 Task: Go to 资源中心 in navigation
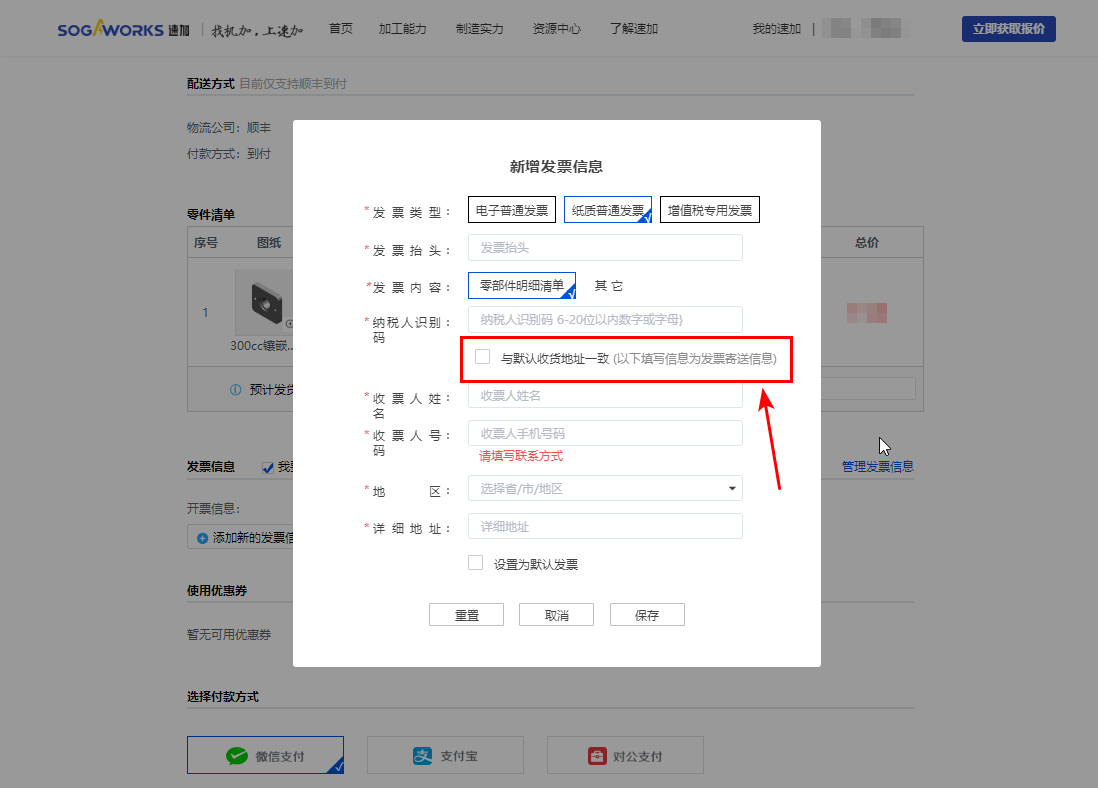click(557, 29)
